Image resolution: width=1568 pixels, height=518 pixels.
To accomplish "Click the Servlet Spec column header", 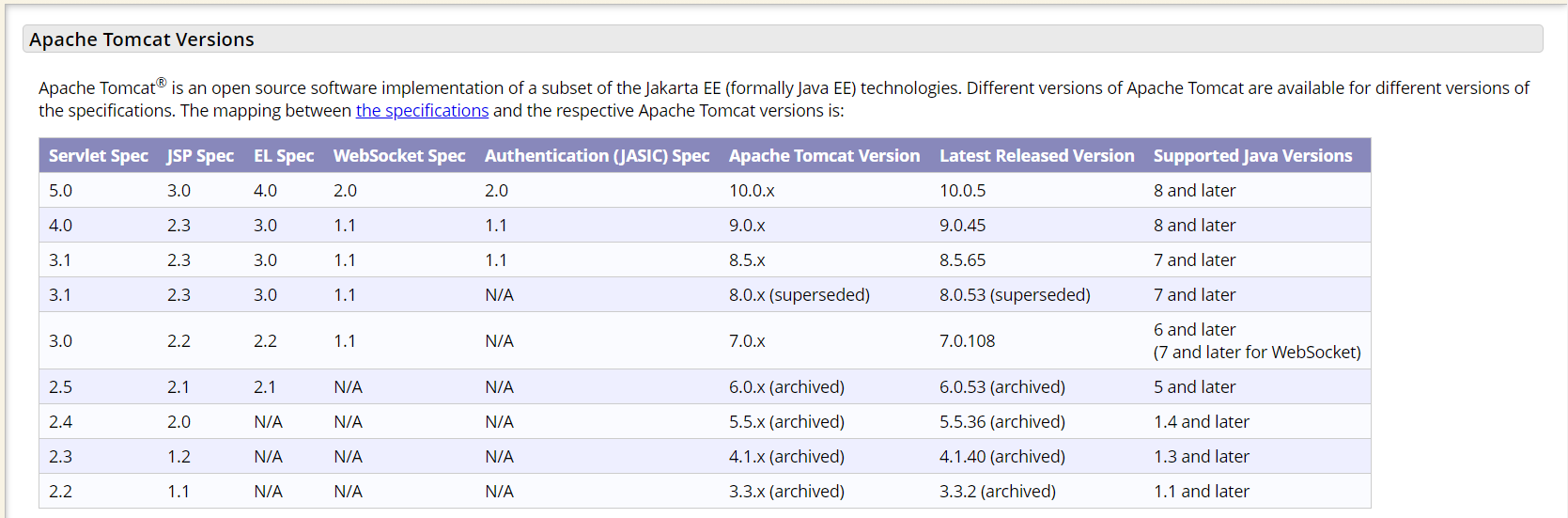I will click(x=98, y=156).
